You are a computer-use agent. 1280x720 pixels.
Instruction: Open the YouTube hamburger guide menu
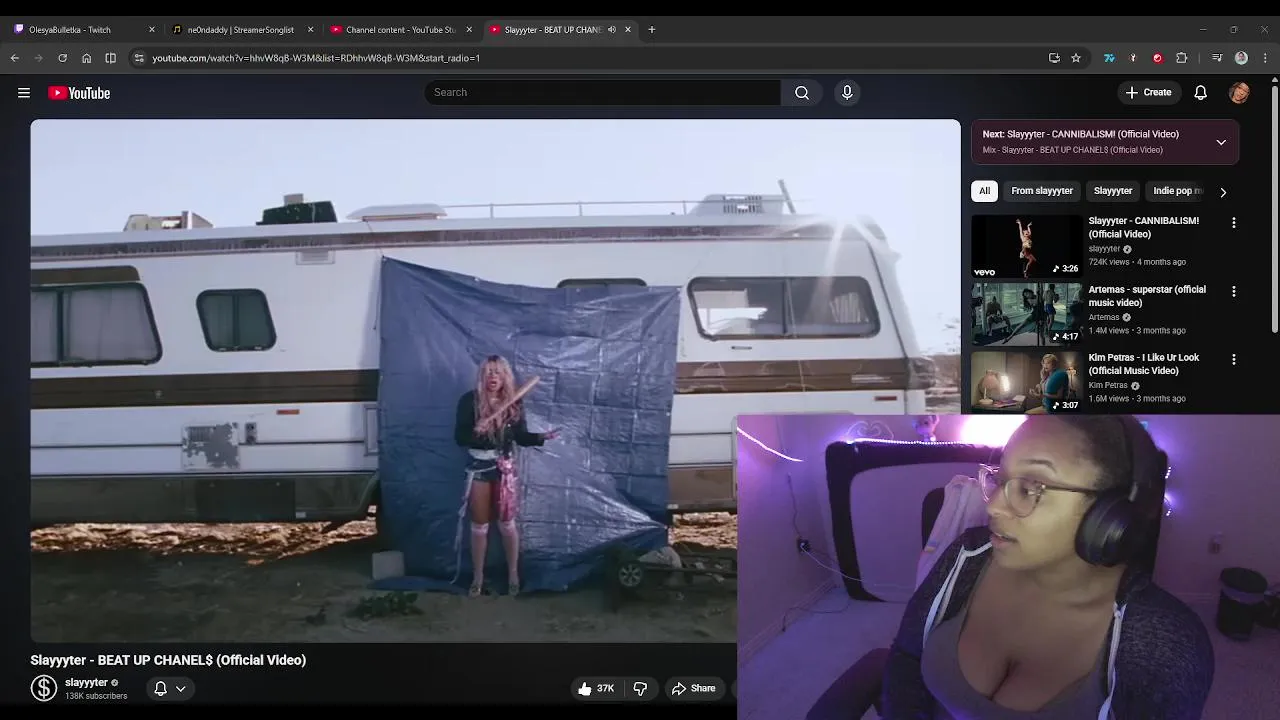click(24, 93)
